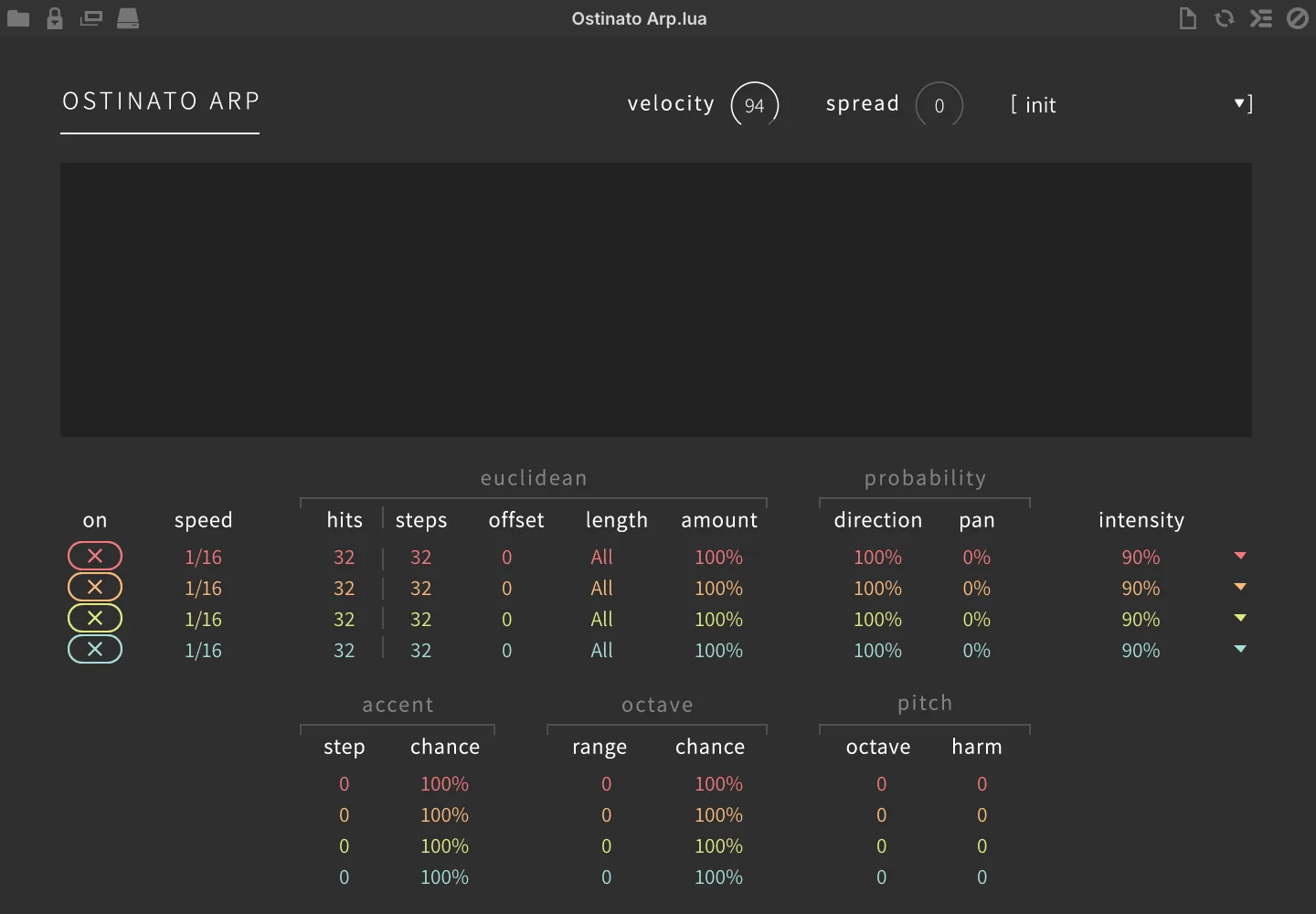Viewport: 1316px width, 914px height.
Task: Click the OSTINATO ARP title label
Action: tap(161, 101)
